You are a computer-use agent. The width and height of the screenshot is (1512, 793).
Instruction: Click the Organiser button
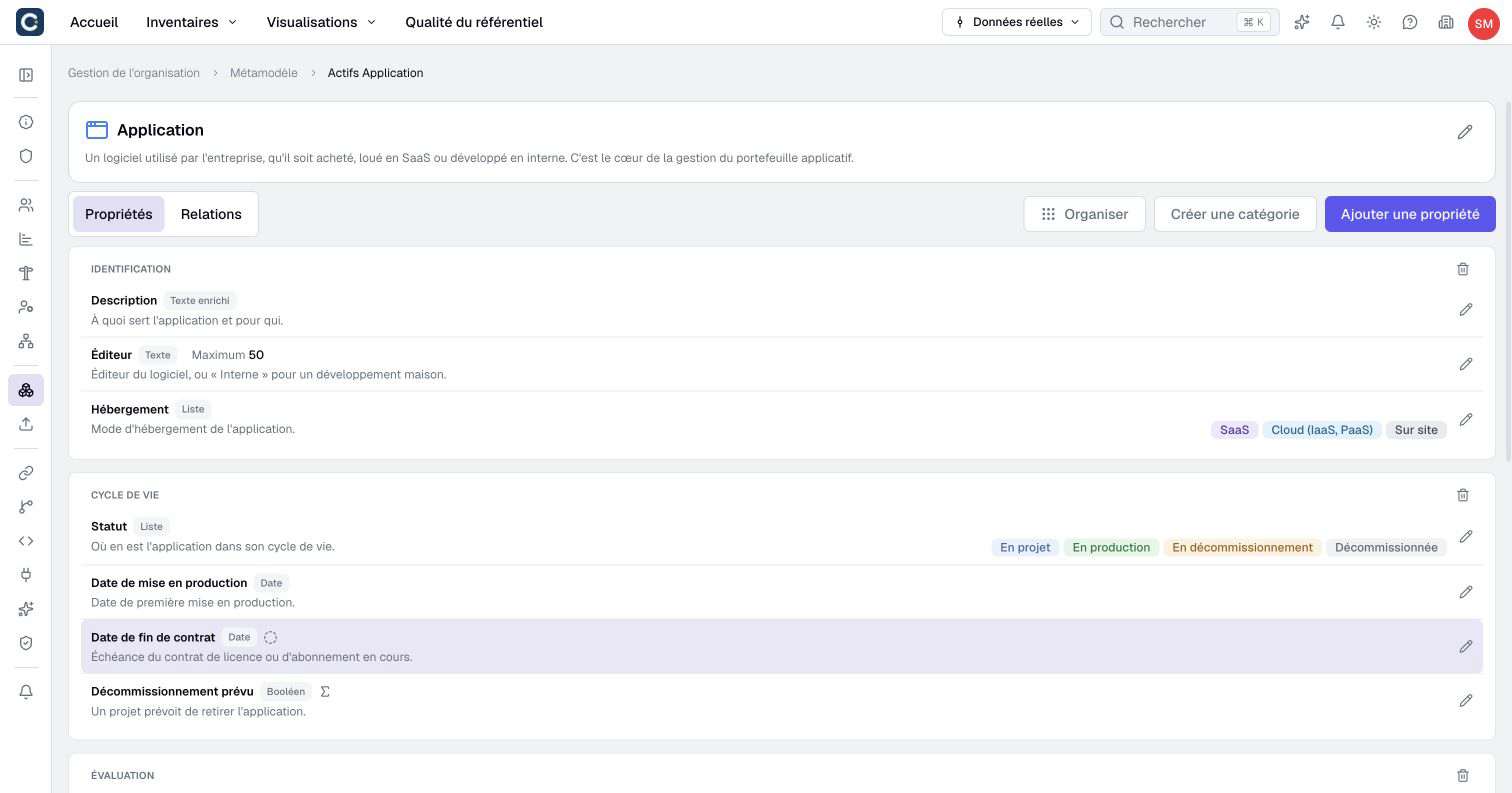1084,214
